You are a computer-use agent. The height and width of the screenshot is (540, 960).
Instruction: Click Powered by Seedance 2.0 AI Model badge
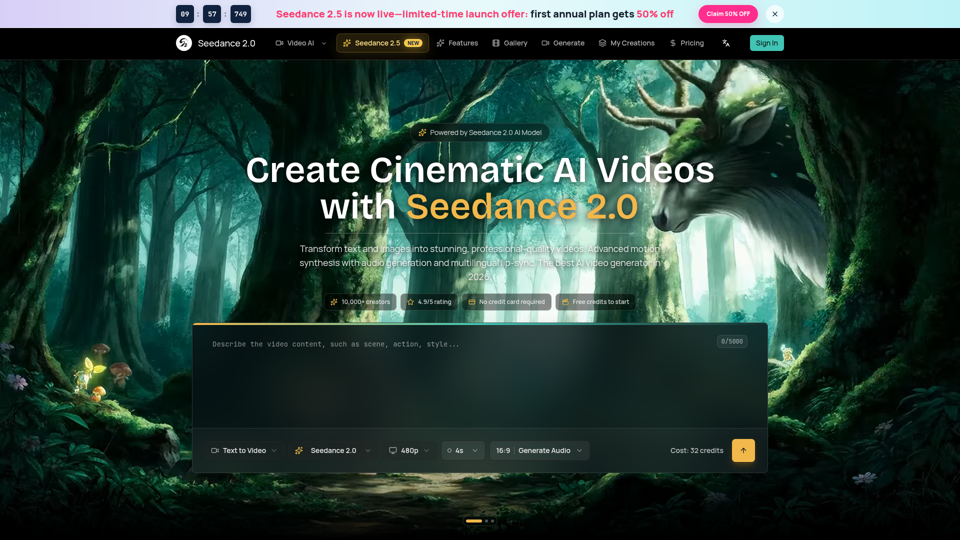(x=480, y=132)
